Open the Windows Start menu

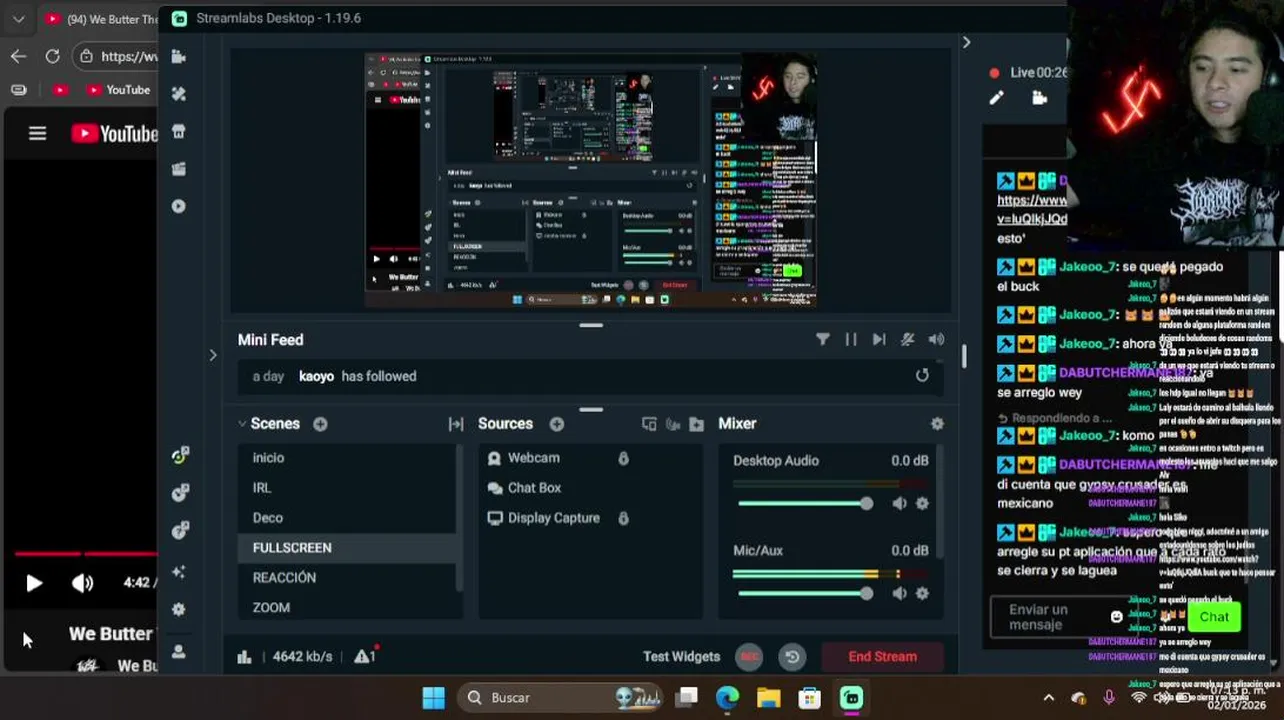pyautogui.click(x=433, y=697)
